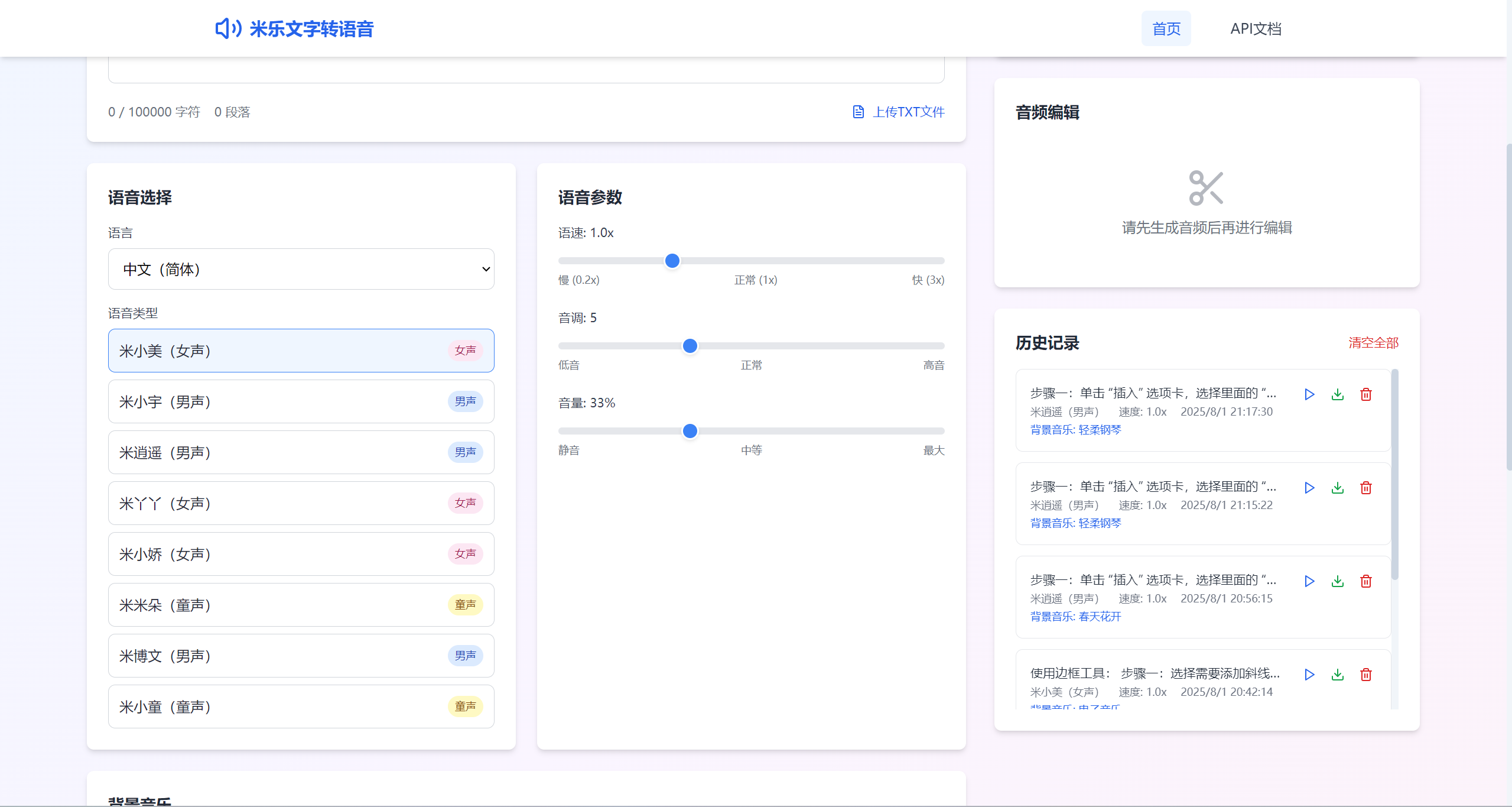1512x807 pixels.
Task: Select the 米小宇 (男声) voice option
Action: point(301,401)
